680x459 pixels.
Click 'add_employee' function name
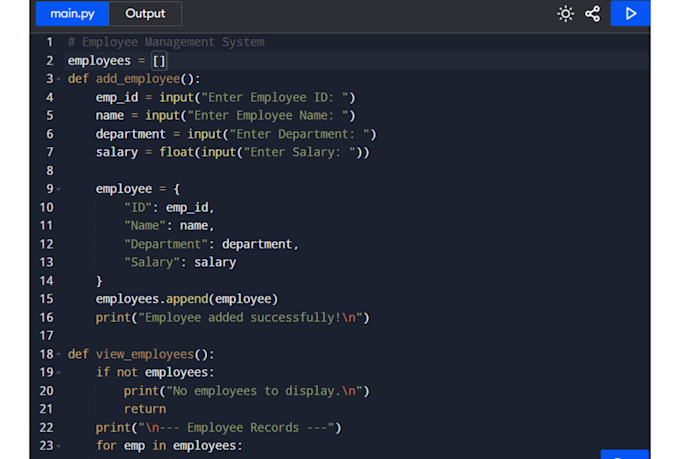point(138,79)
